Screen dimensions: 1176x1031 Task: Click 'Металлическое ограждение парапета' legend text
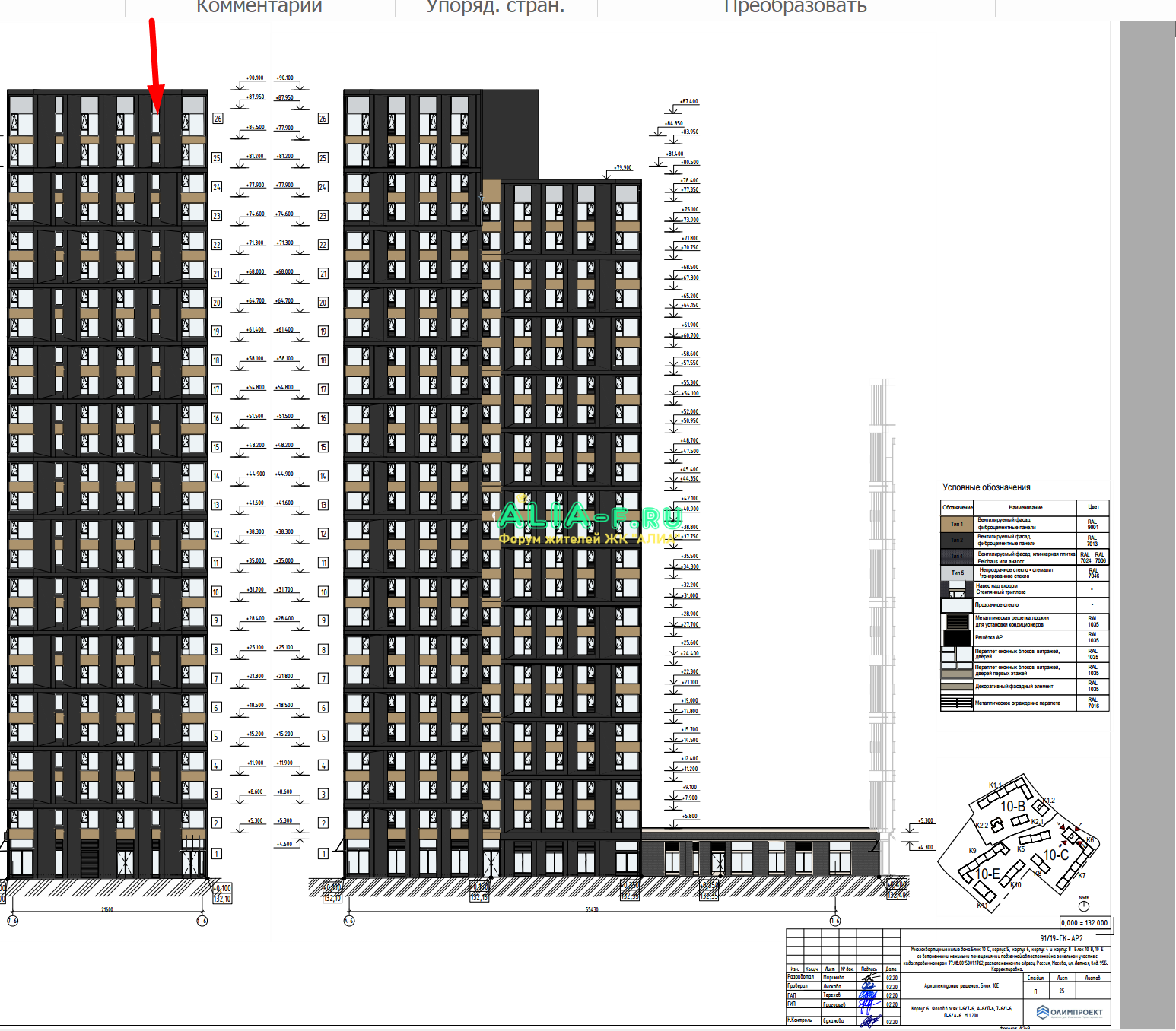[1018, 703]
